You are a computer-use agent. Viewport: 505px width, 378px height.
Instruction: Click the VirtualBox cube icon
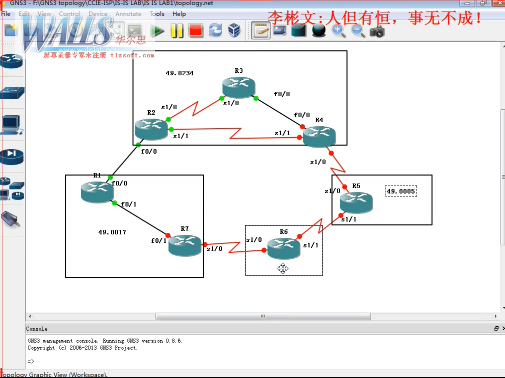pyautogui.click(x=234, y=31)
